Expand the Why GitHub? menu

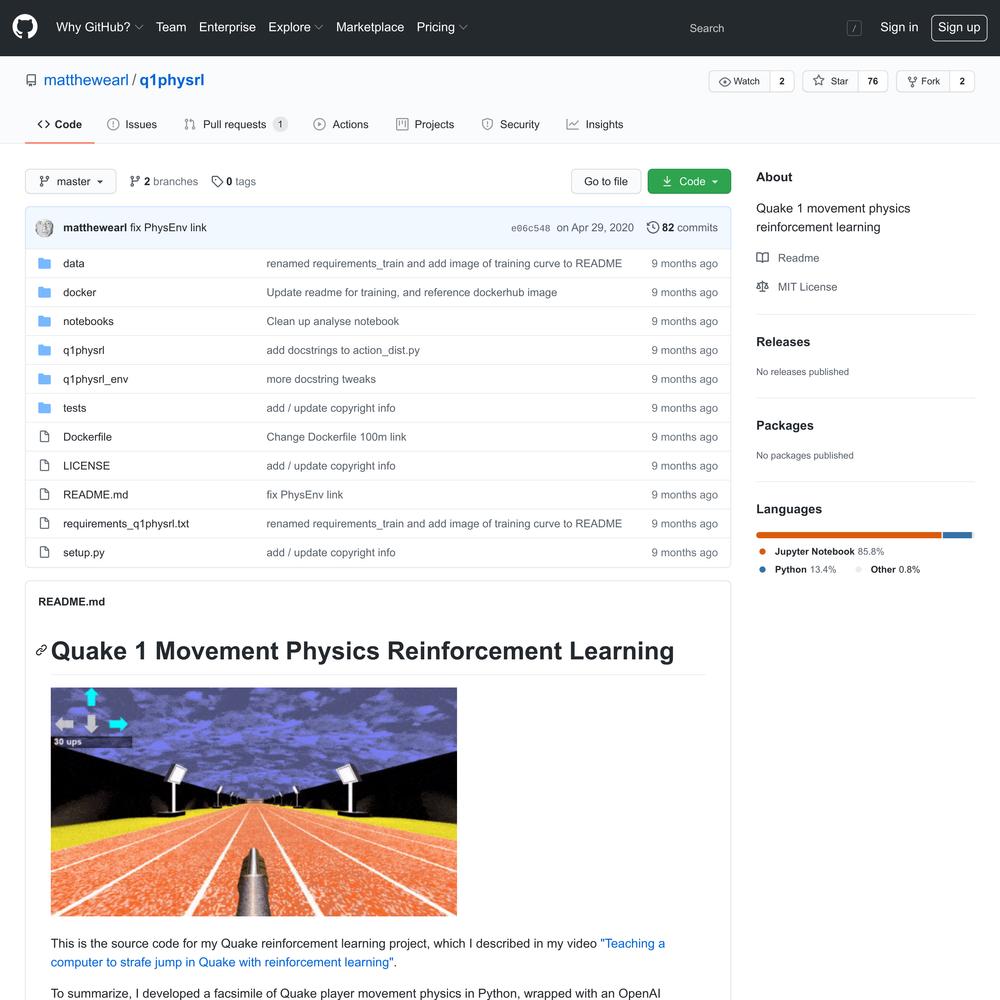point(99,27)
